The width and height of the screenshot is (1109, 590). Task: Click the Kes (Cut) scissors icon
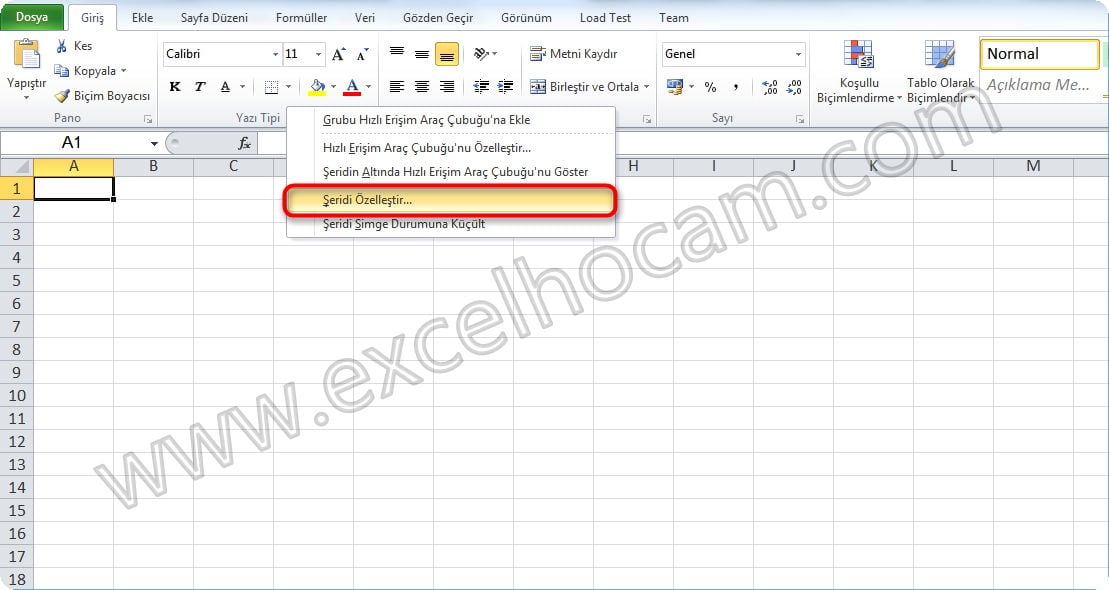pyautogui.click(x=62, y=46)
